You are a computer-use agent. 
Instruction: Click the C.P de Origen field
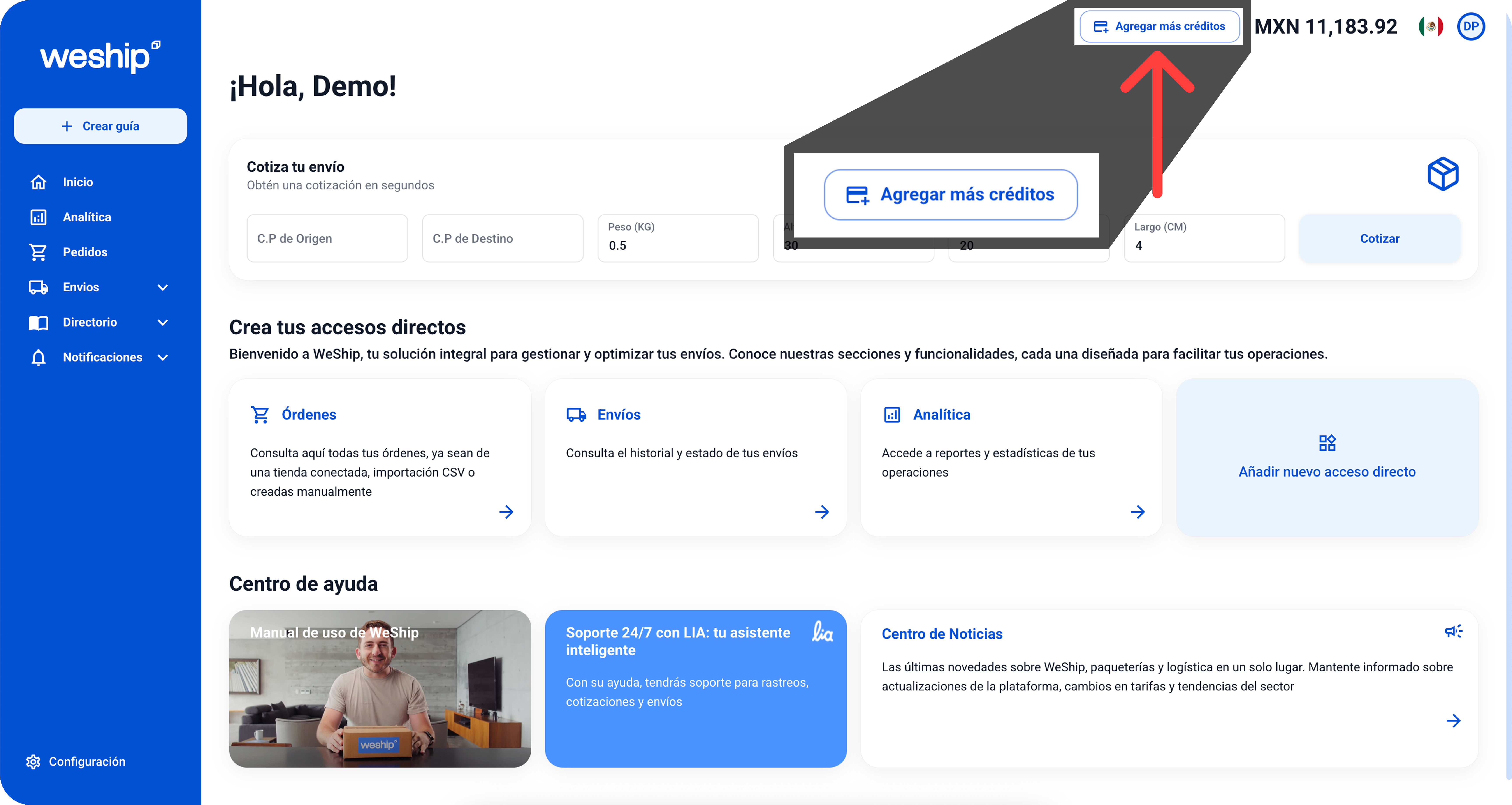(x=327, y=238)
